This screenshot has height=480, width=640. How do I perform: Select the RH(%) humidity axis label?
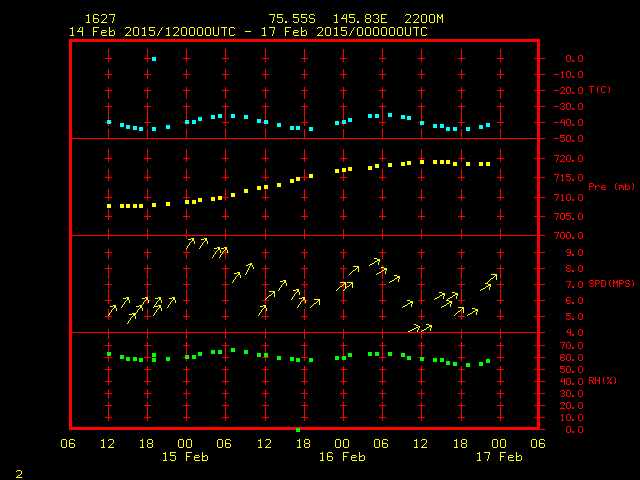coord(600,381)
